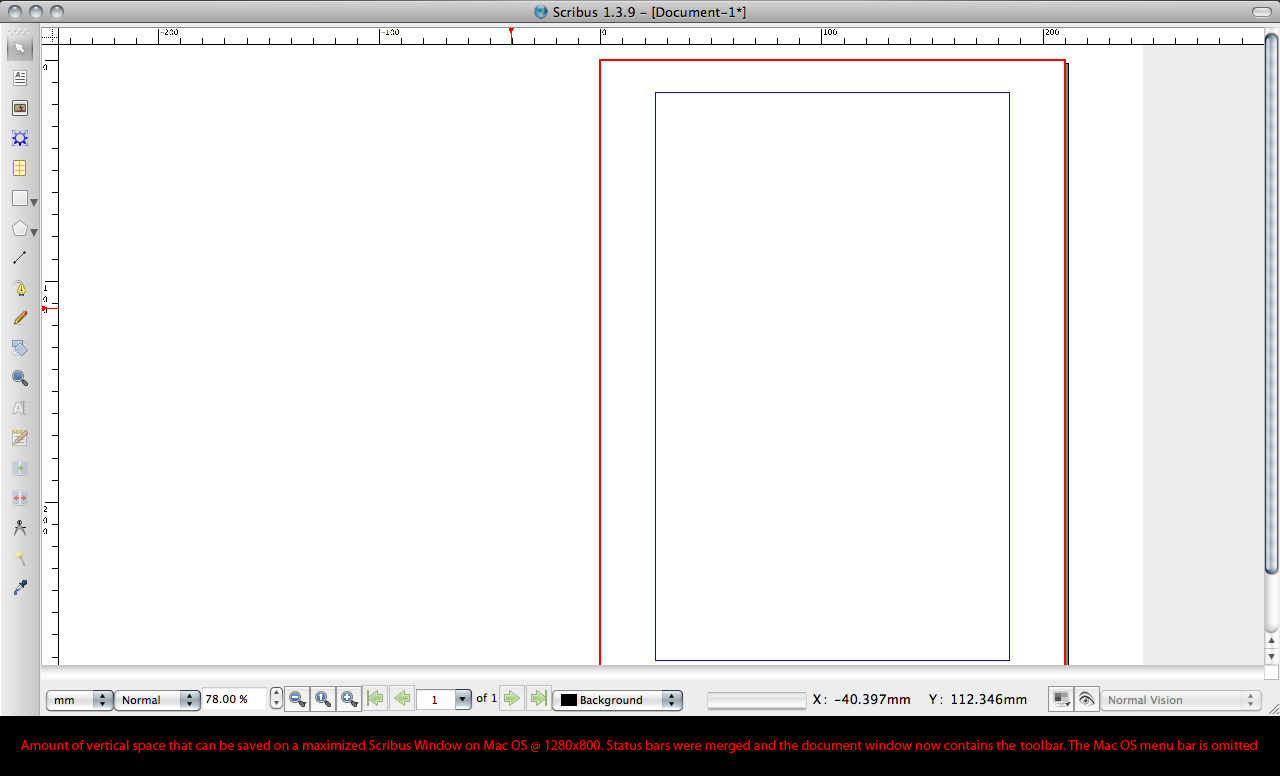Open the mm units dropdown

tap(79, 700)
